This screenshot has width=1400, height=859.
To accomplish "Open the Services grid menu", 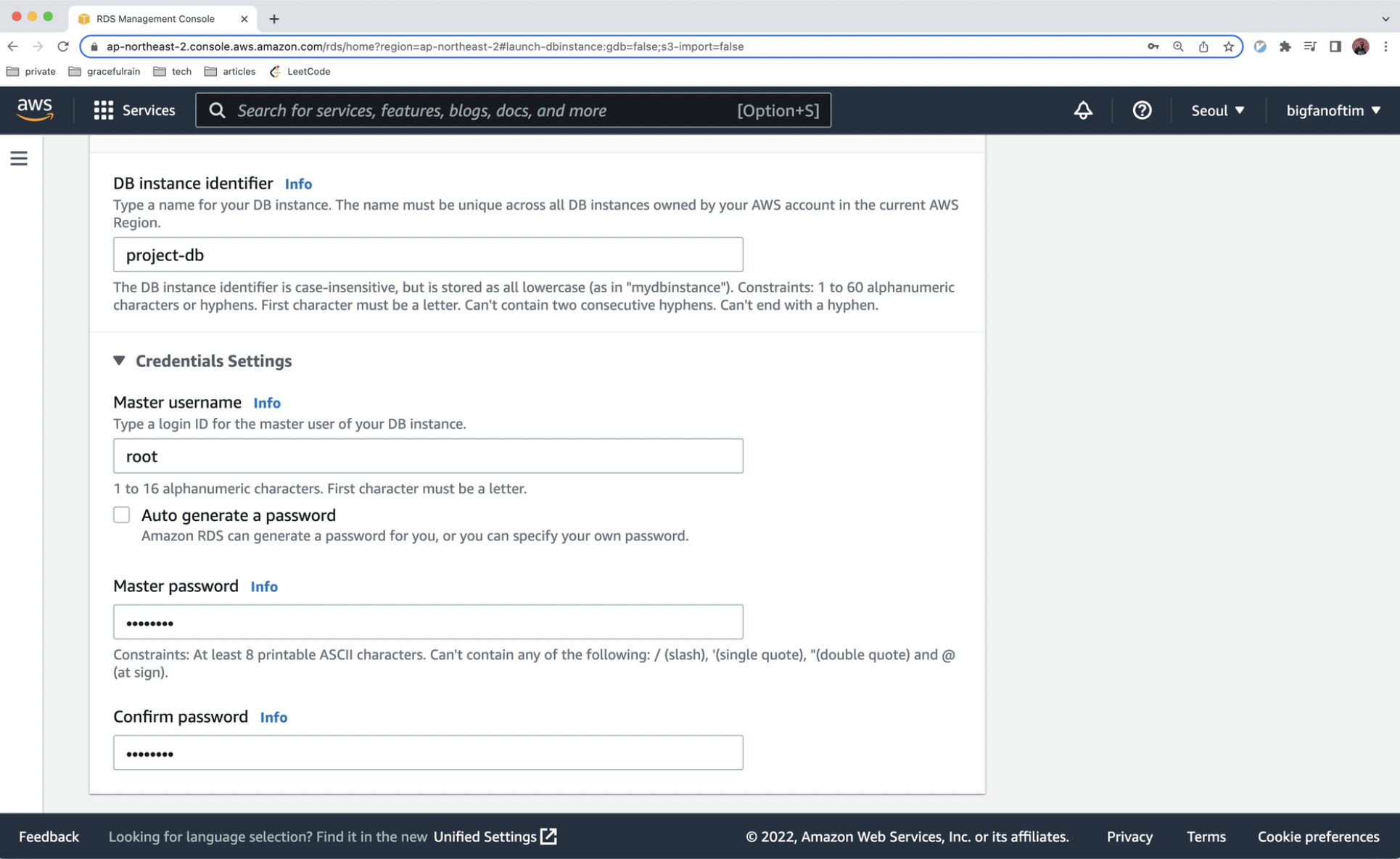I will pyautogui.click(x=134, y=110).
